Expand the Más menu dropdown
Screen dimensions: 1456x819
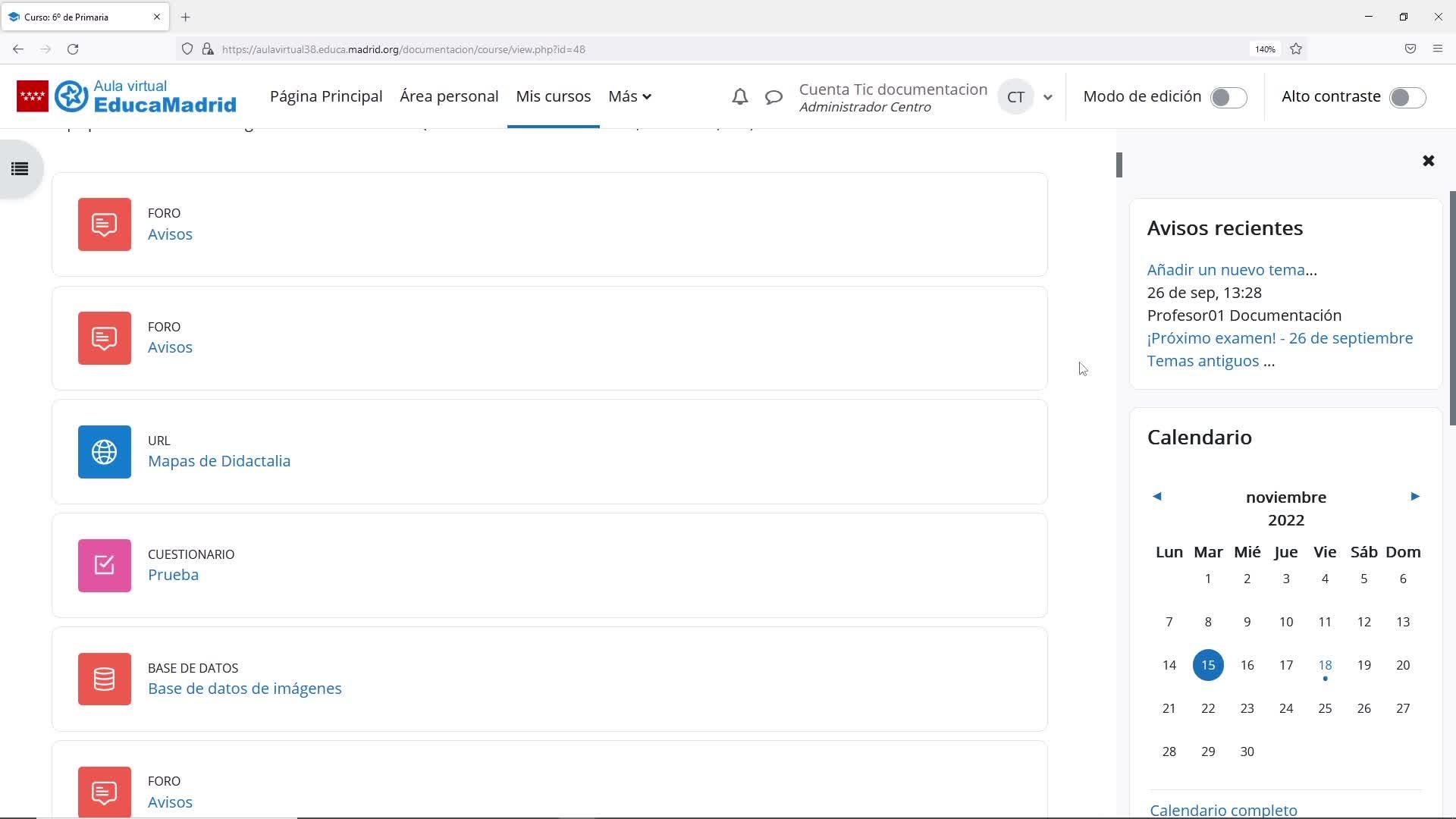629,96
